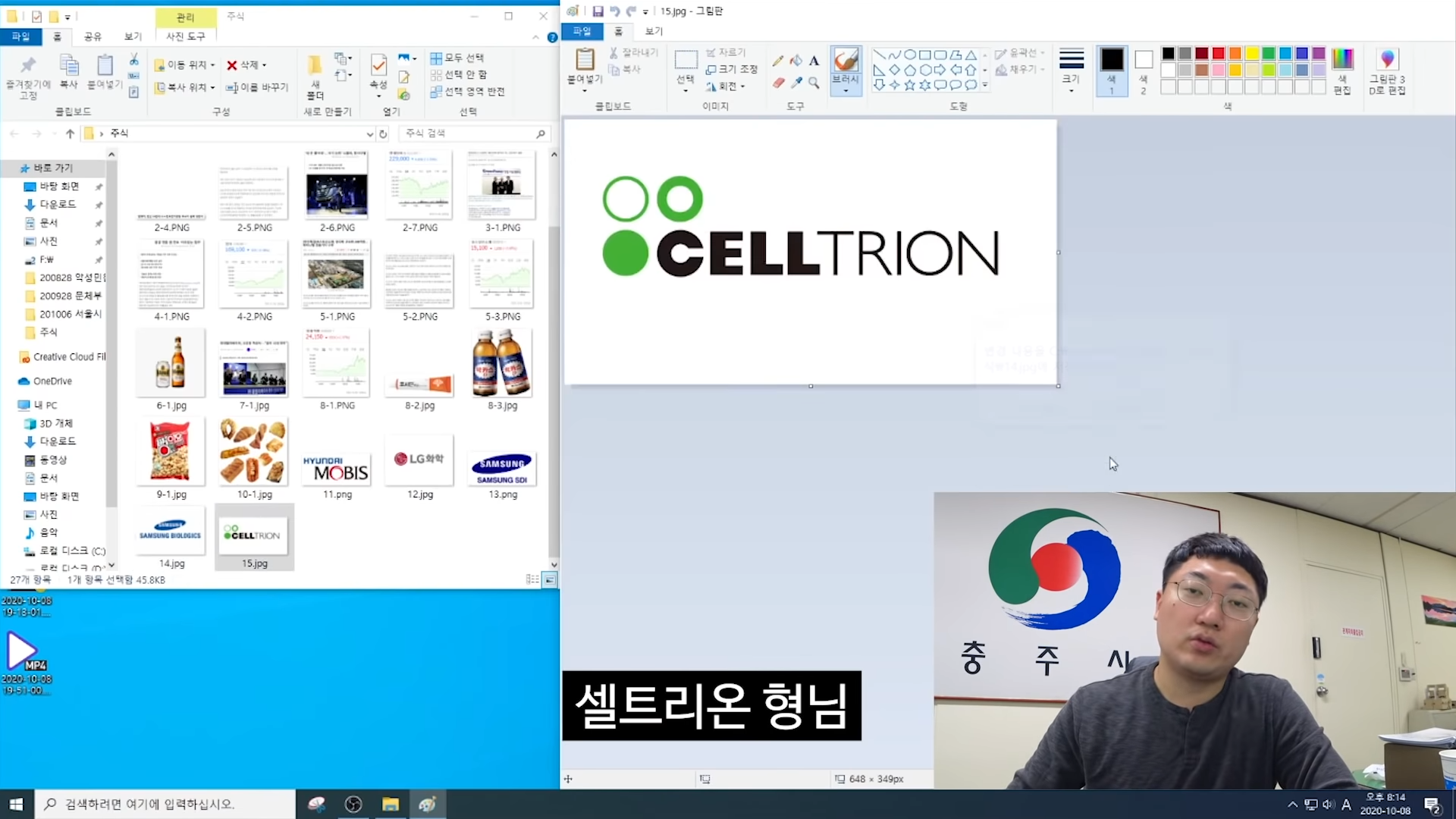Select the 13.png Samsung SDI thumbnail
Viewport: 1456px width, 819px height.
(x=502, y=467)
